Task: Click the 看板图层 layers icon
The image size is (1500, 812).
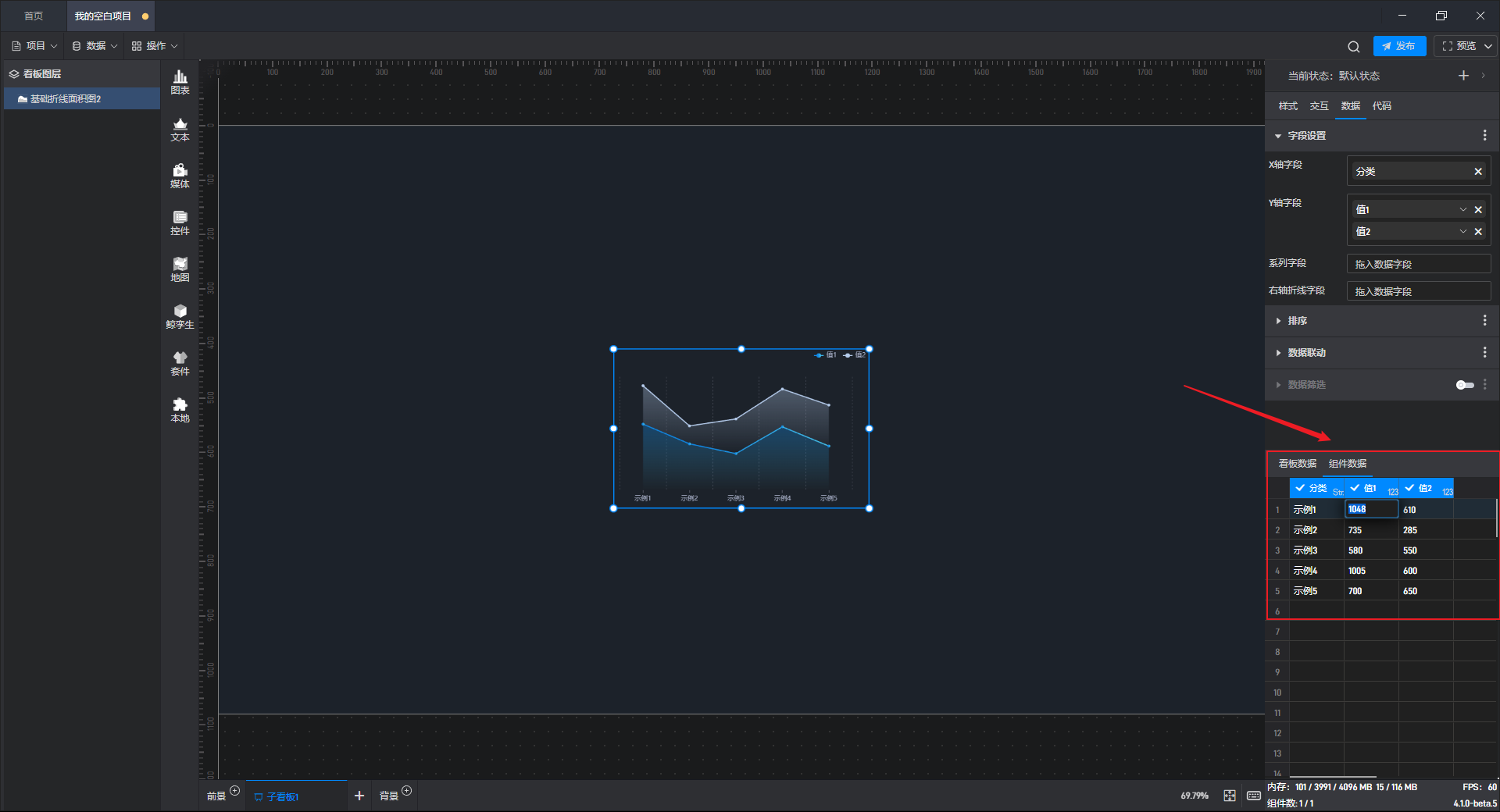Action: (13, 74)
